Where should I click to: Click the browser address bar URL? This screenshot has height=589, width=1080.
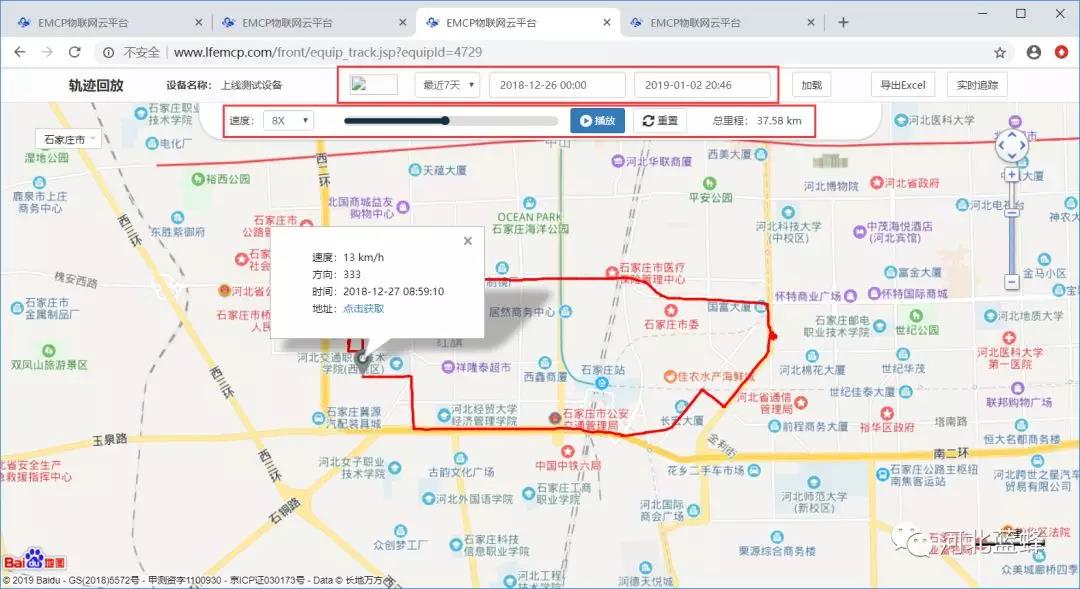tap(328, 52)
